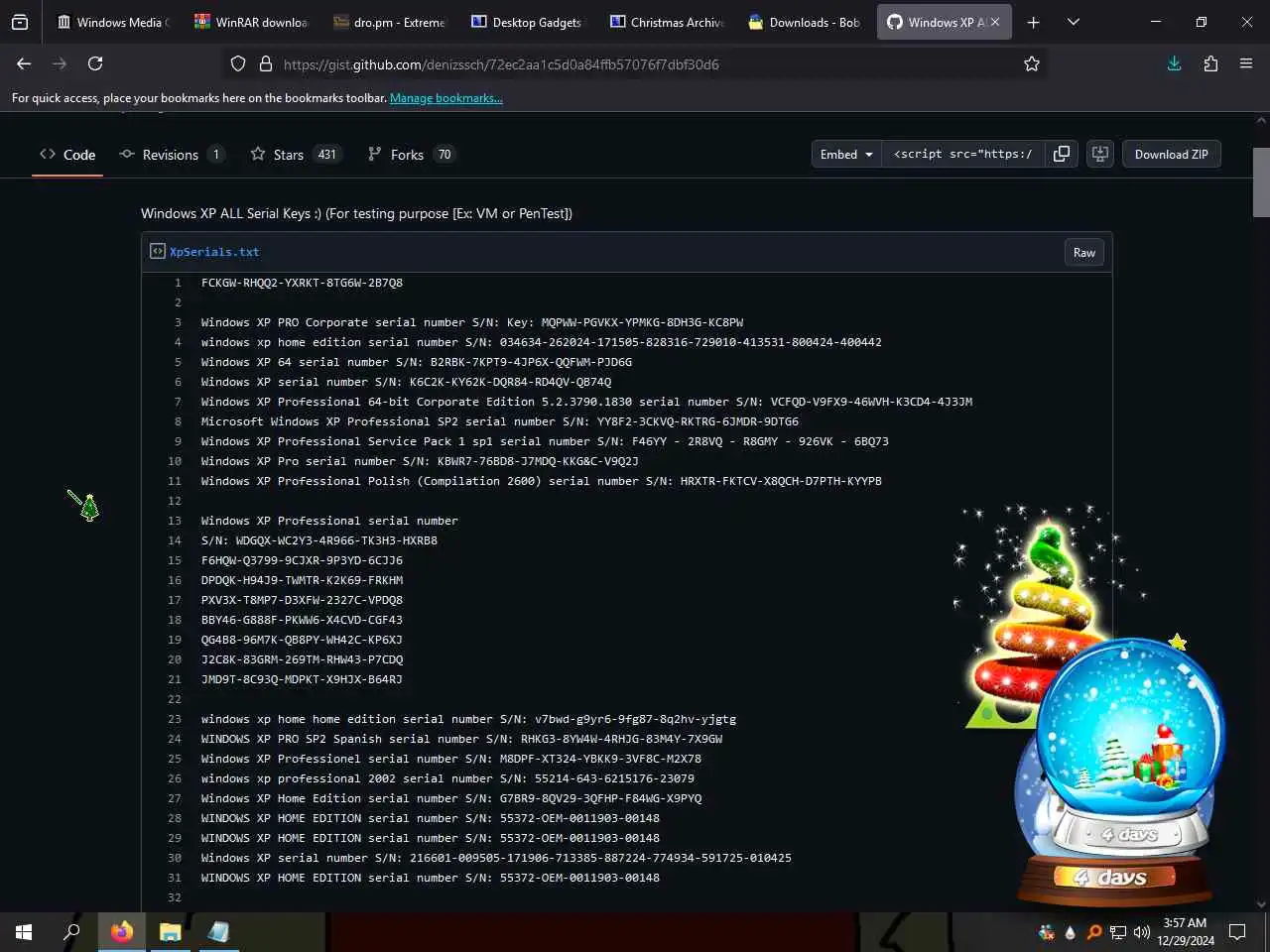Viewport: 1270px width, 952px height.
Task: Switch to the Christmas Archive tab
Action: point(666,22)
